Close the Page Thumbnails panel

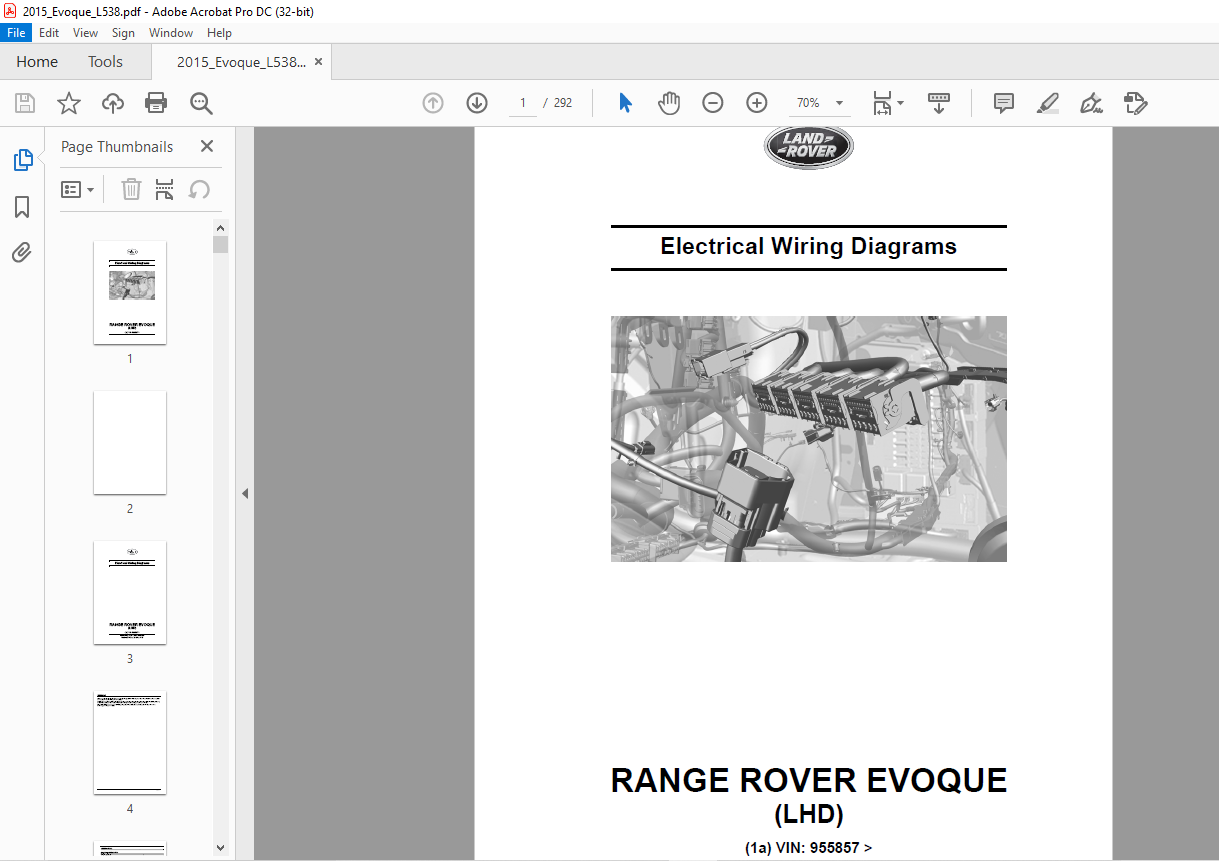point(207,146)
